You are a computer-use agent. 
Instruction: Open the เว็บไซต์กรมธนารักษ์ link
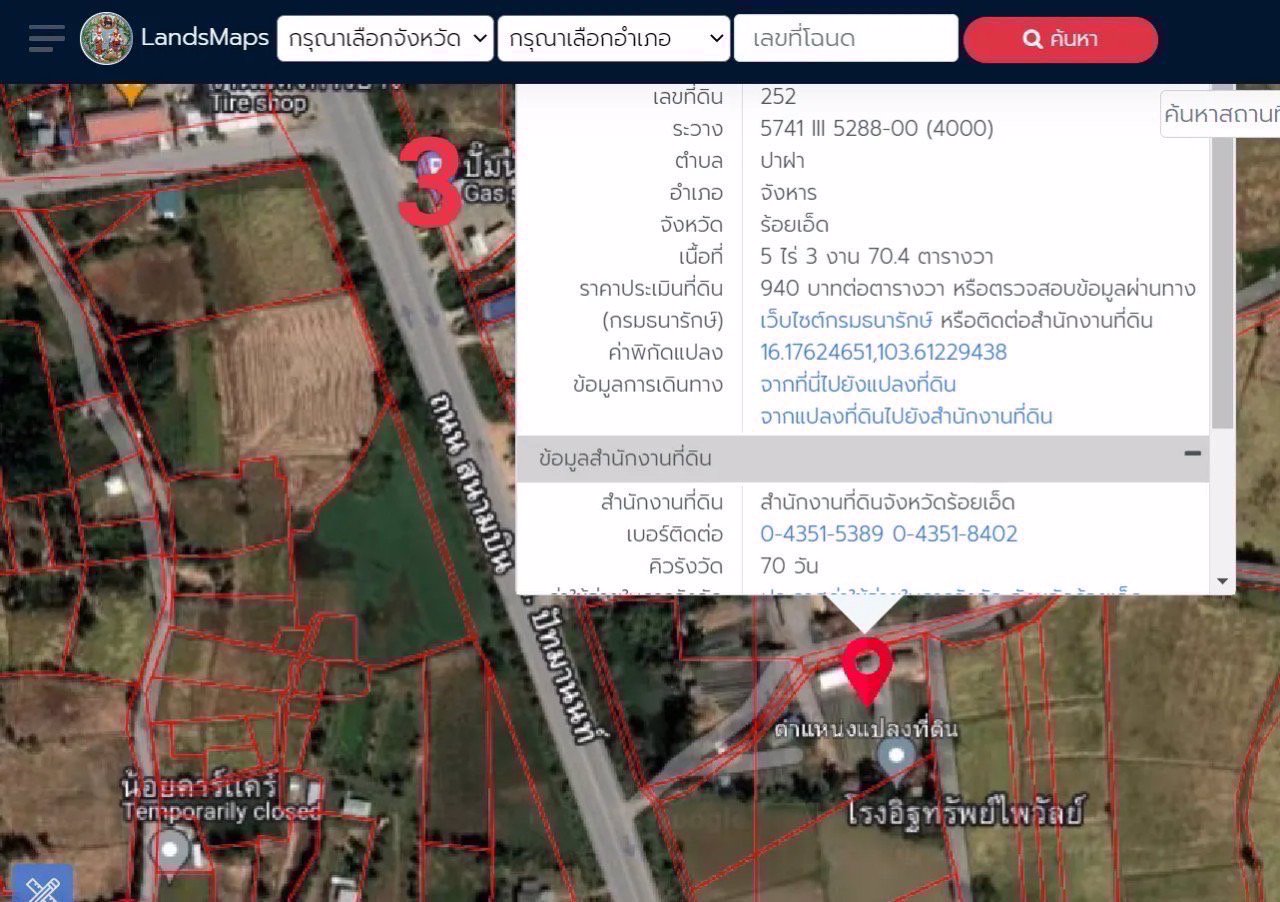pos(846,321)
